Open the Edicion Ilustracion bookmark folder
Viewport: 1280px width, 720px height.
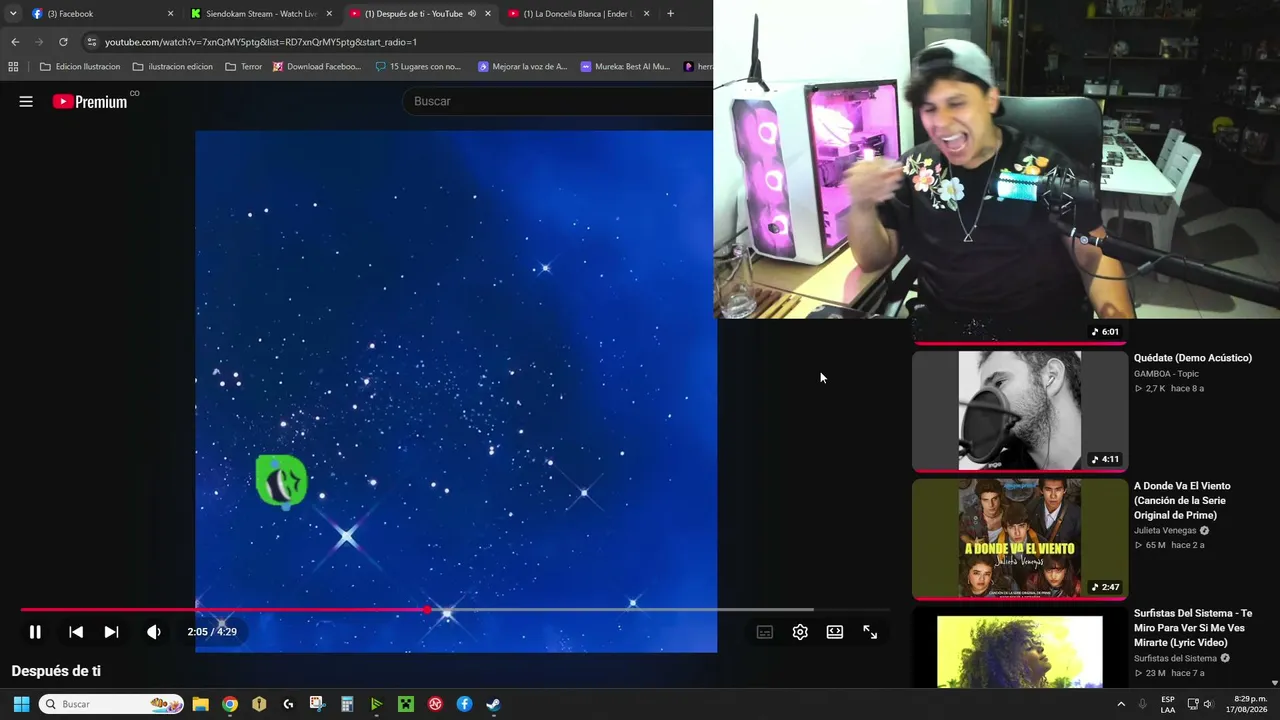(x=80, y=67)
